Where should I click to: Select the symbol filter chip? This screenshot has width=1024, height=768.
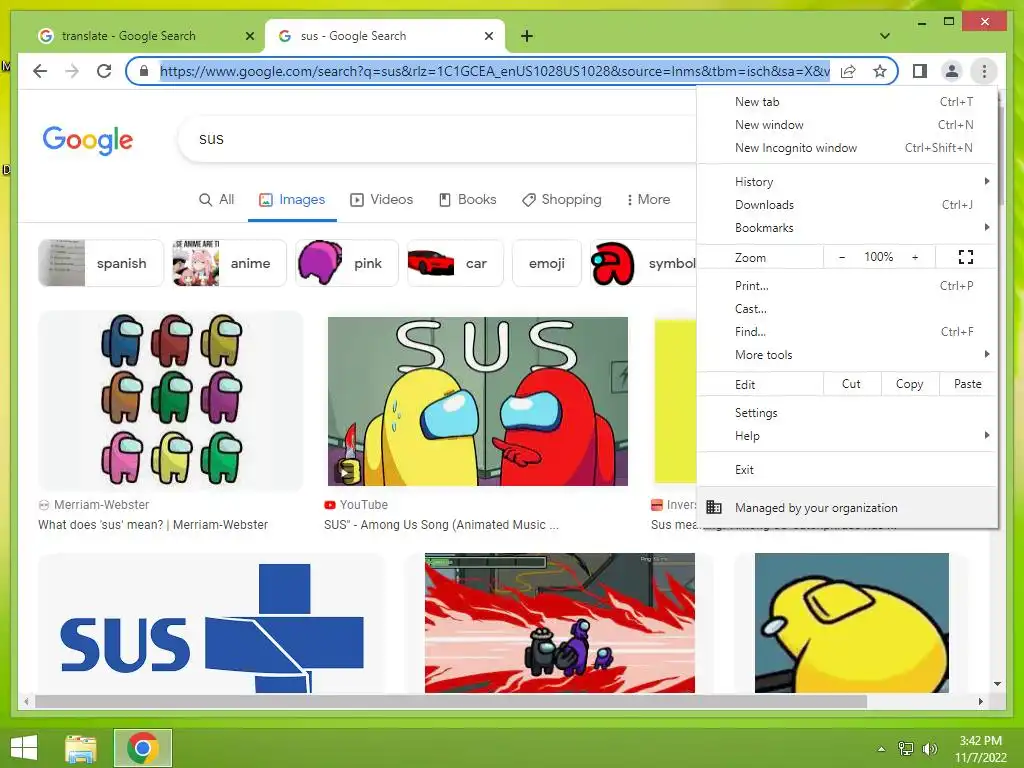click(x=644, y=263)
